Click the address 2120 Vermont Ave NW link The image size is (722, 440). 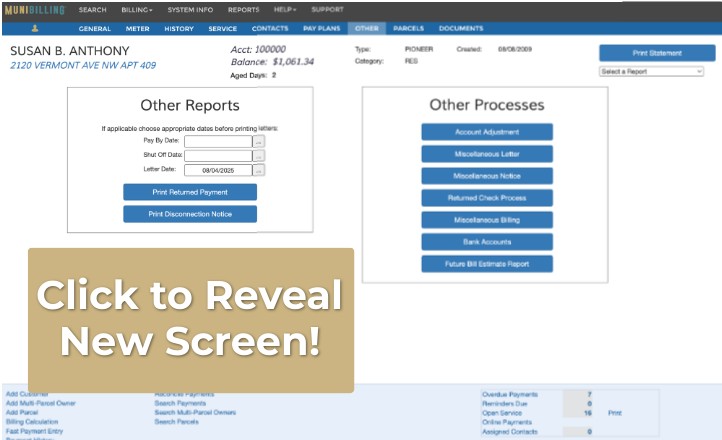pos(83,65)
